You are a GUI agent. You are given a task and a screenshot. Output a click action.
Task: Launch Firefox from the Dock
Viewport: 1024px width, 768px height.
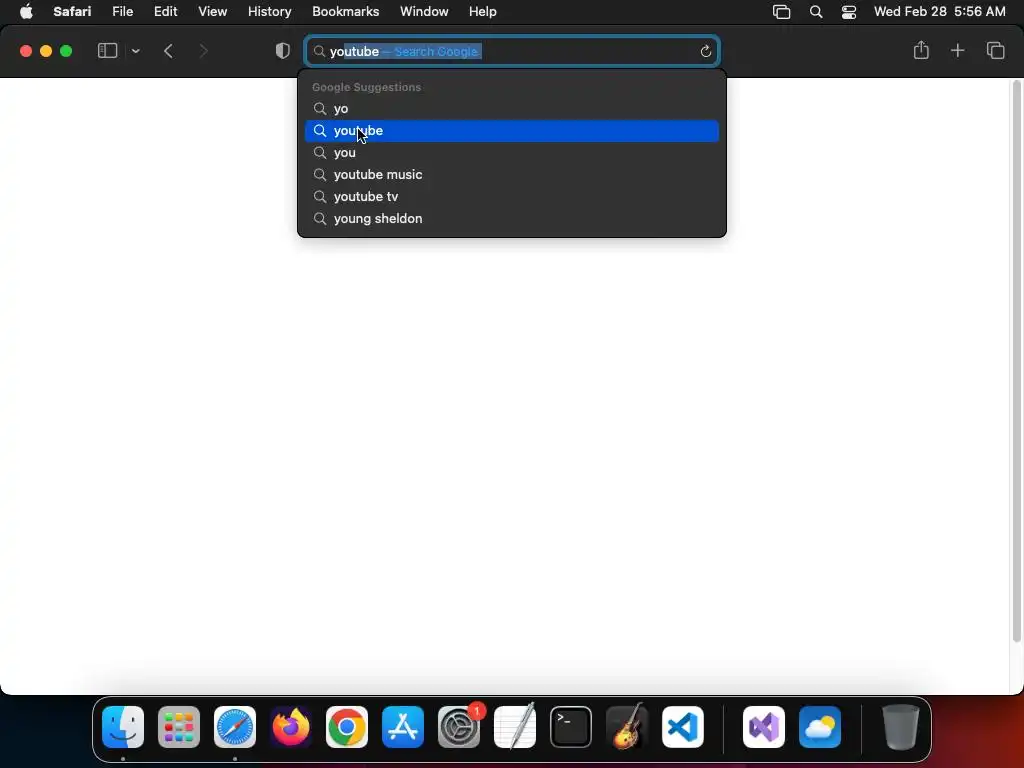click(291, 727)
